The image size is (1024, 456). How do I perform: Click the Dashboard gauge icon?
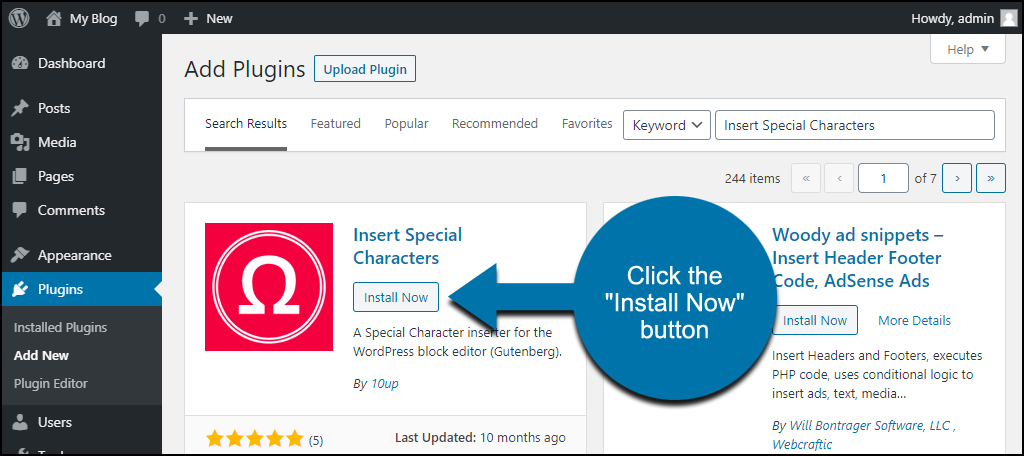pyautogui.click(x=20, y=63)
